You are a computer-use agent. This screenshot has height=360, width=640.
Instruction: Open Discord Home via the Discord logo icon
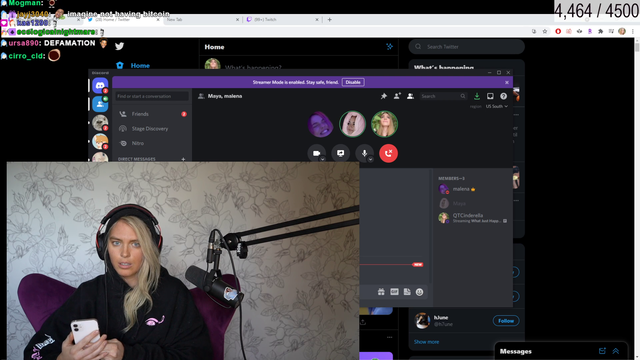(100, 86)
